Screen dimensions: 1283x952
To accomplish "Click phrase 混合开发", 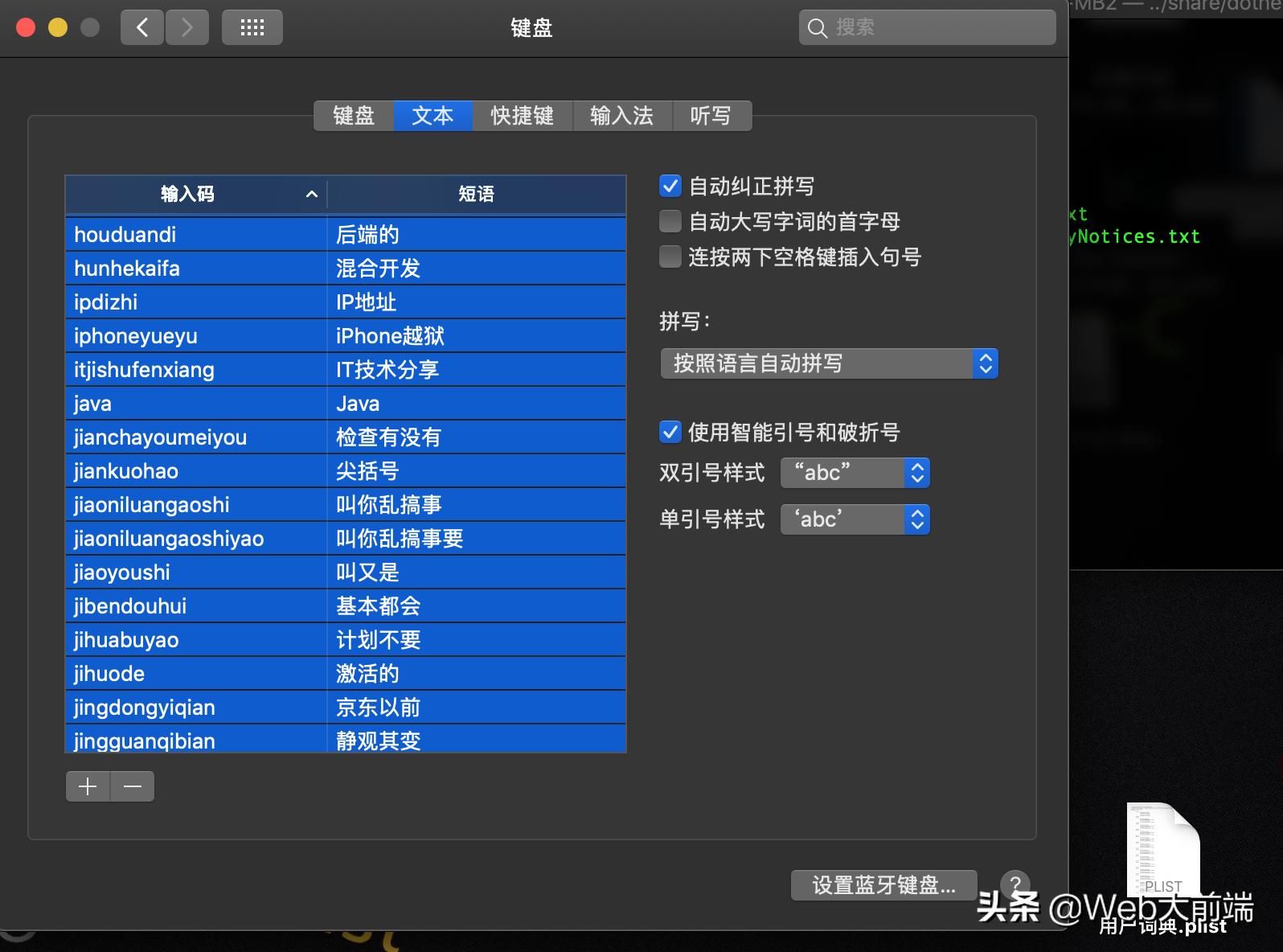I will 378,269.
